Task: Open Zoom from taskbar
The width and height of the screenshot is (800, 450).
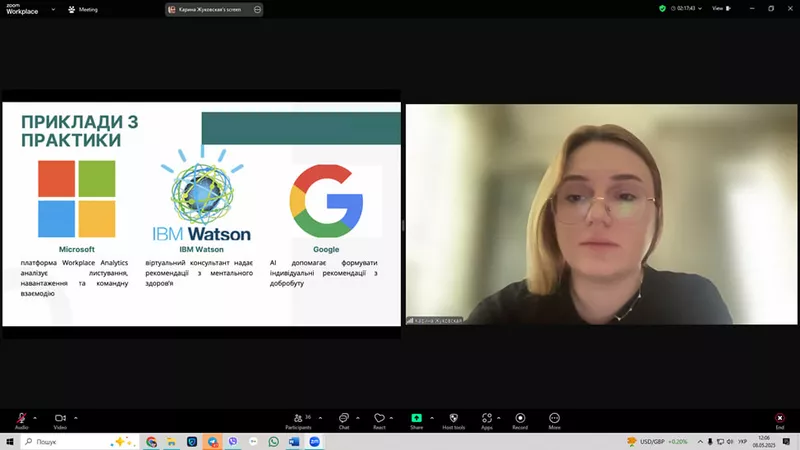Action: pyautogui.click(x=314, y=442)
